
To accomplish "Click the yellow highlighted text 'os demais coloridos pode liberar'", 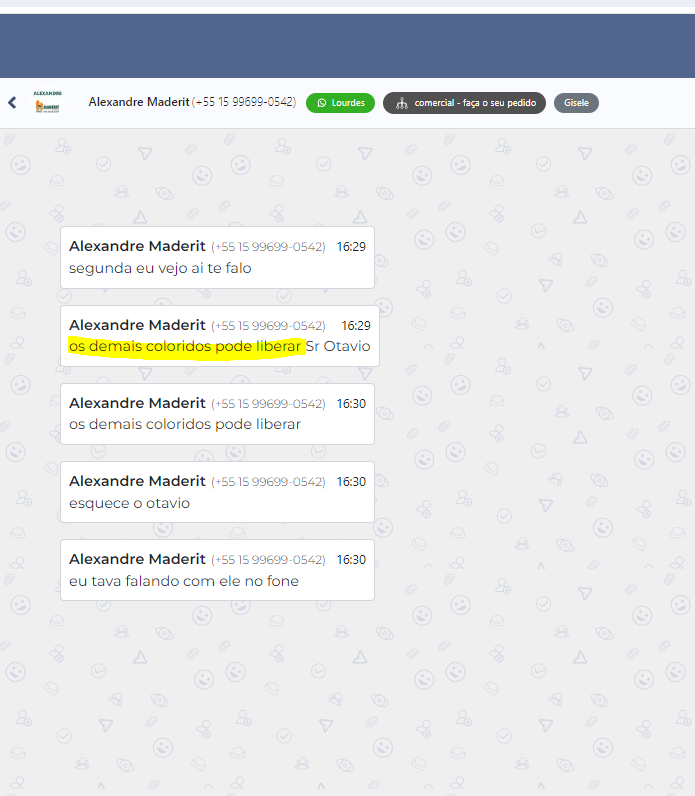I will pos(185,346).
